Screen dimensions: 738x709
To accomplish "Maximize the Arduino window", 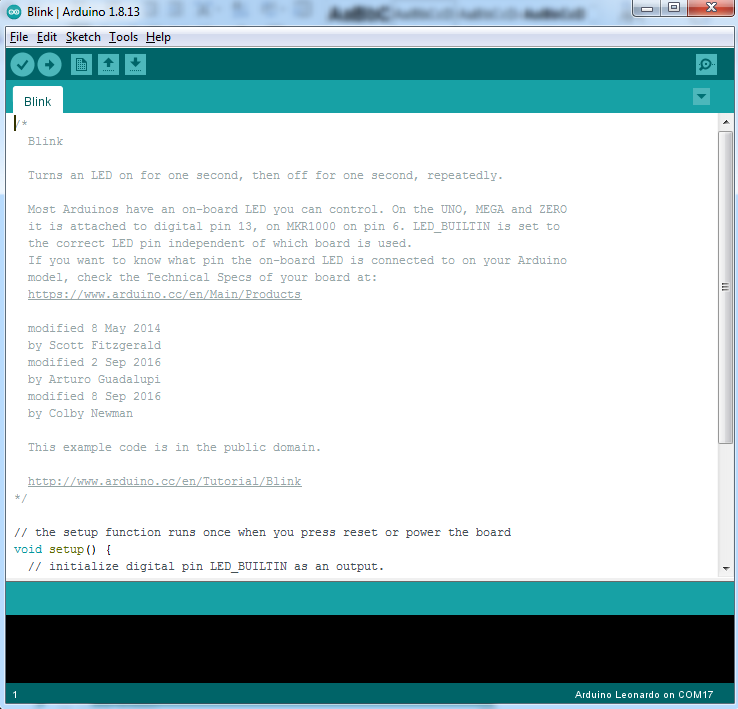I will click(x=674, y=8).
